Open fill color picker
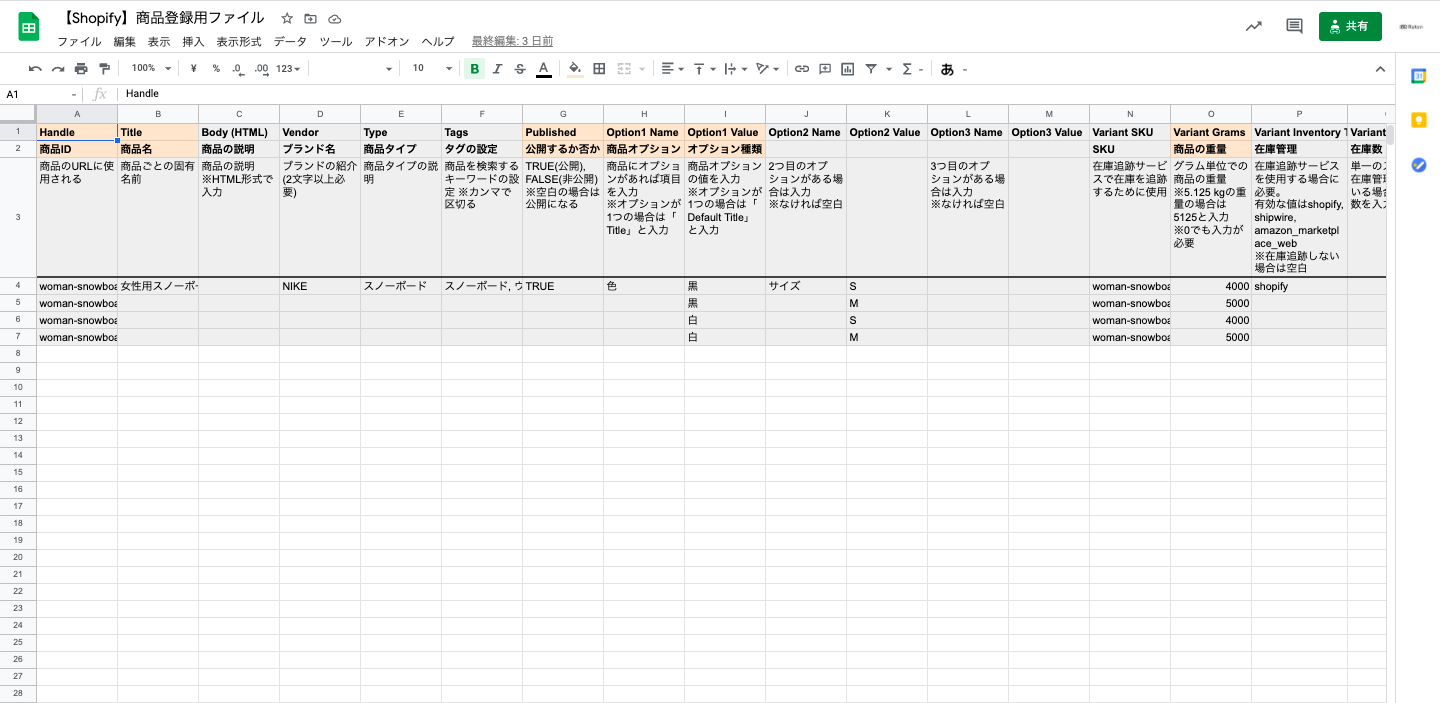This screenshot has height=703, width=1440. 575,69
